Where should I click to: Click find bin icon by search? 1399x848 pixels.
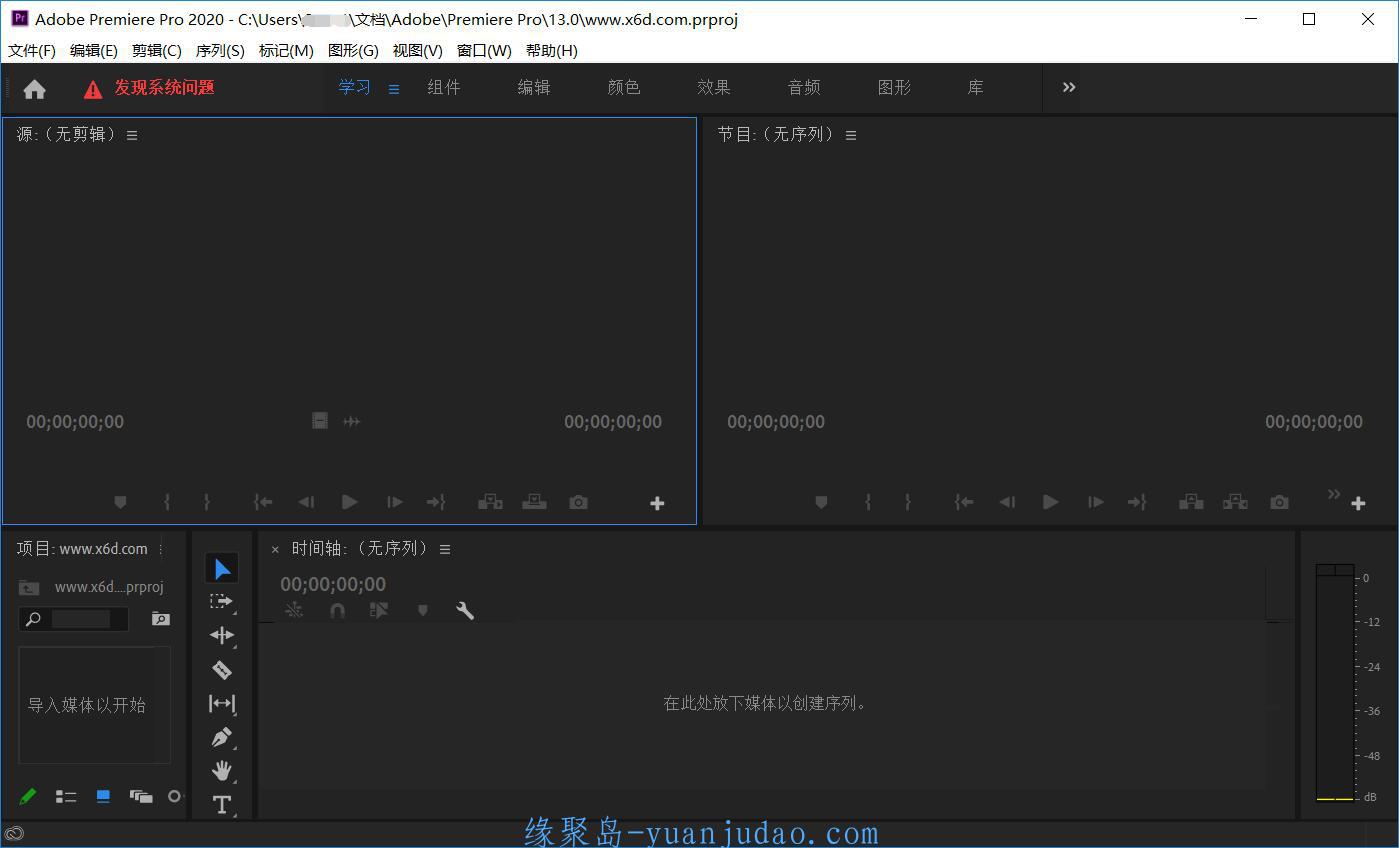(160, 619)
